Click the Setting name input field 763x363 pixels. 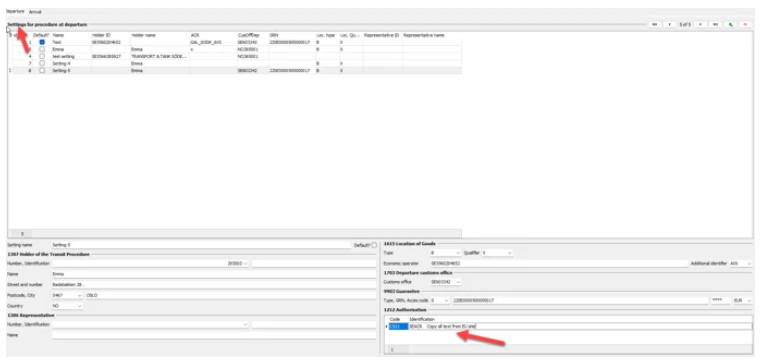(x=201, y=245)
